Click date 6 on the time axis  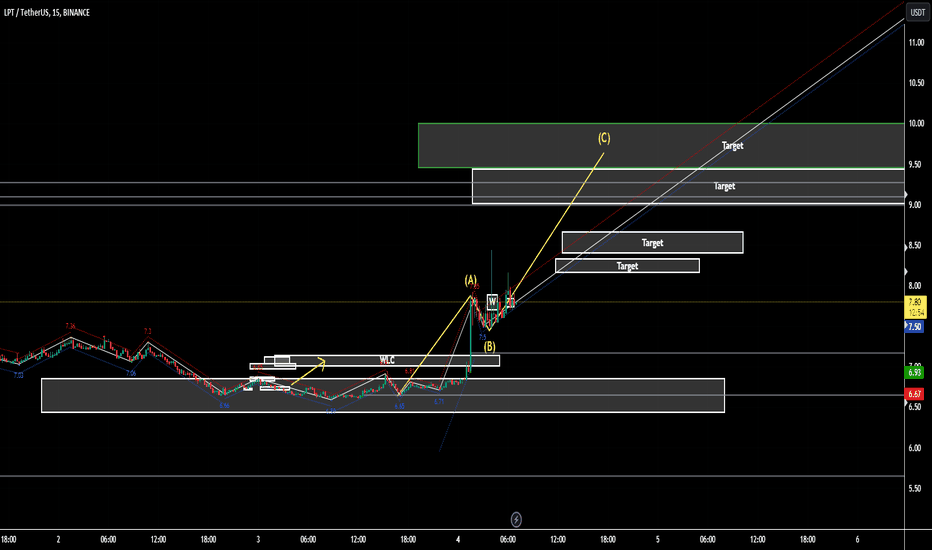coord(857,539)
